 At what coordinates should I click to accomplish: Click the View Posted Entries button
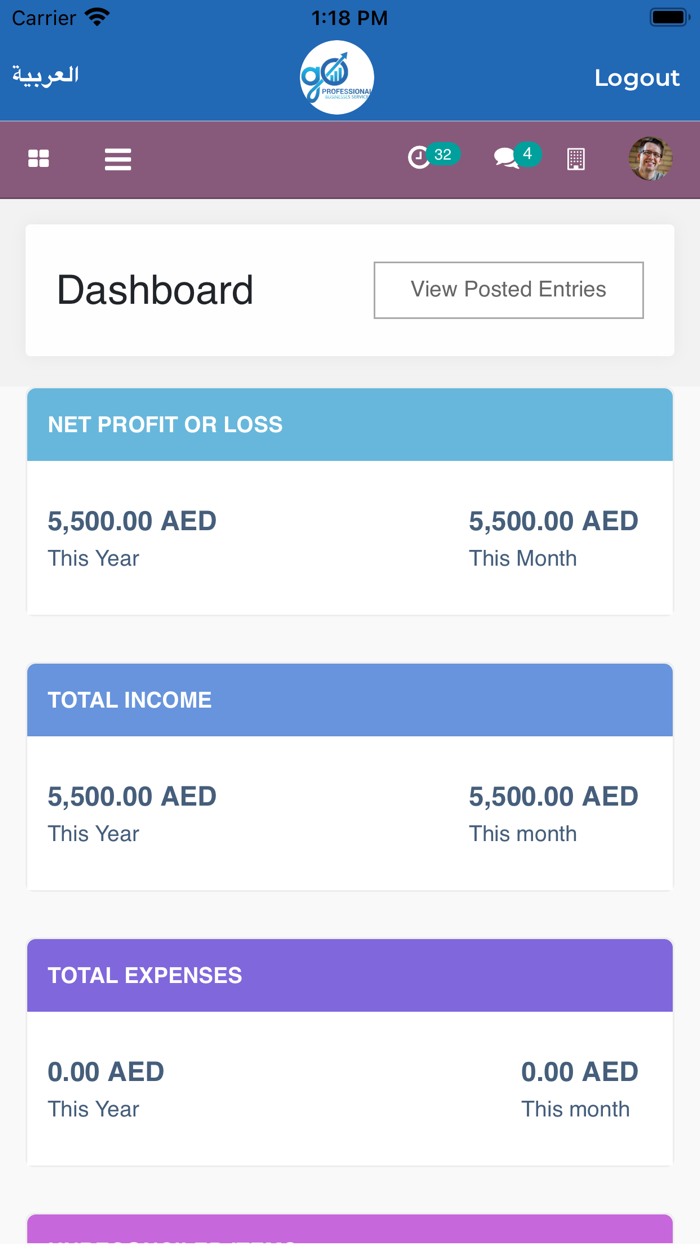pyautogui.click(x=508, y=290)
